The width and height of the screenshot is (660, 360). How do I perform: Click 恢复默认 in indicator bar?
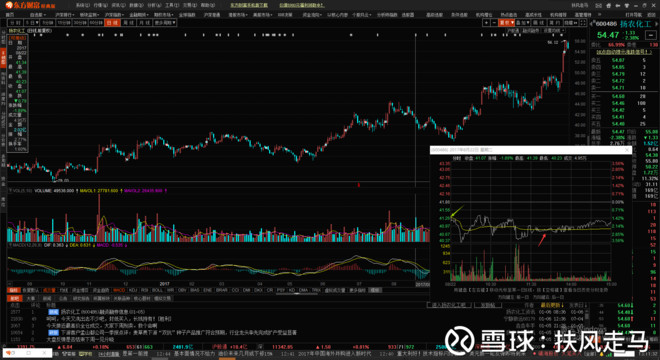(x=31, y=290)
